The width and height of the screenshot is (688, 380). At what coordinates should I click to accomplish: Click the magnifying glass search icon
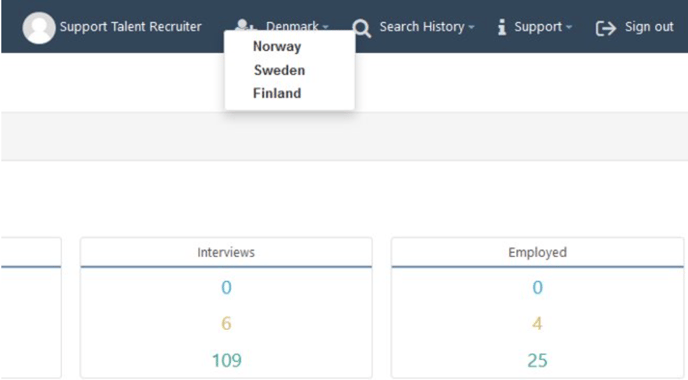[x=362, y=28]
